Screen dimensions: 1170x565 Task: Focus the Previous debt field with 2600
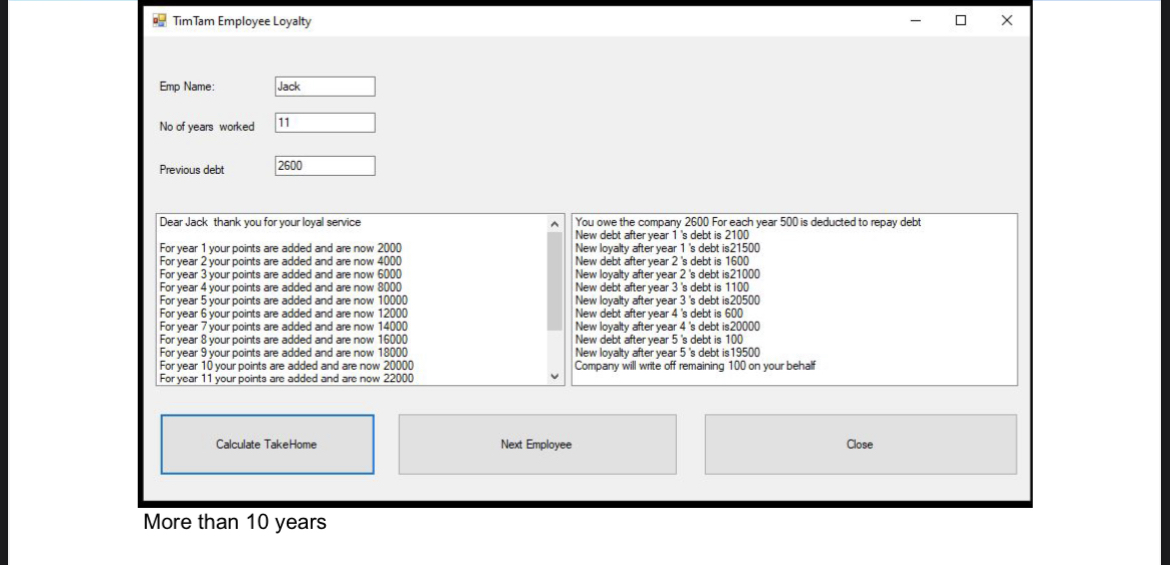click(x=325, y=166)
